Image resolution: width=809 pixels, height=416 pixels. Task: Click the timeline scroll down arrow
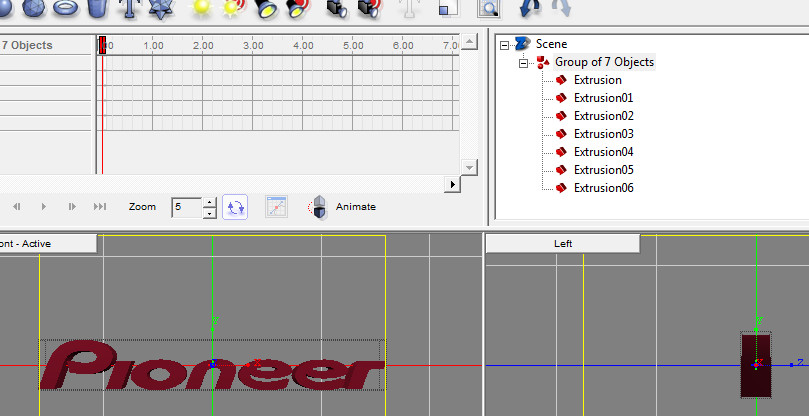pyautogui.click(x=469, y=168)
